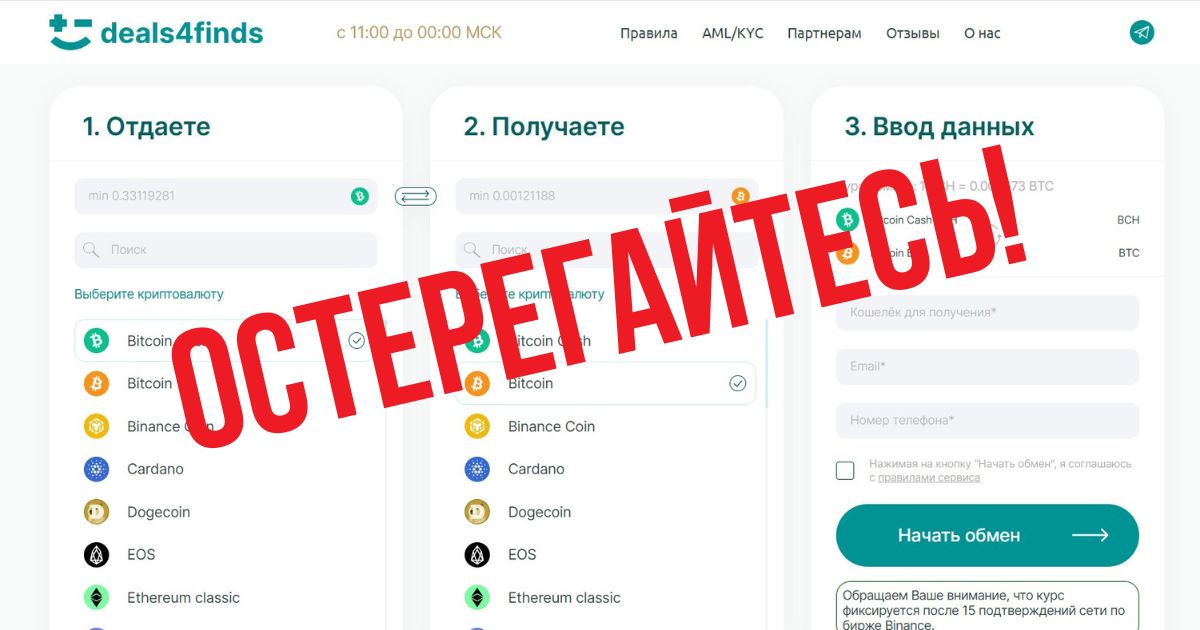
Task: Focus the Email input field
Action: click(987, 366)
